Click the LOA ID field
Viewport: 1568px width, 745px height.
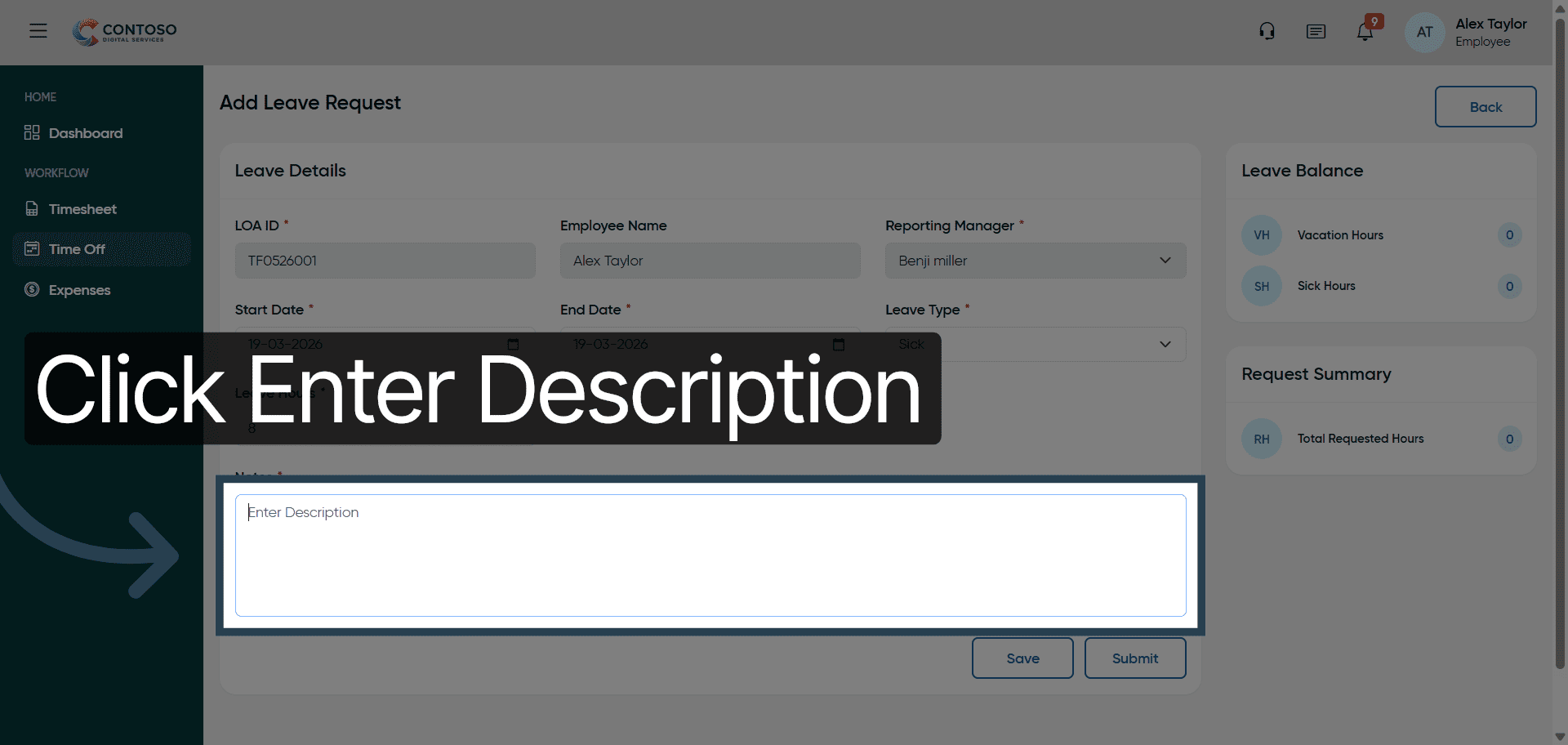click(385, 261)
